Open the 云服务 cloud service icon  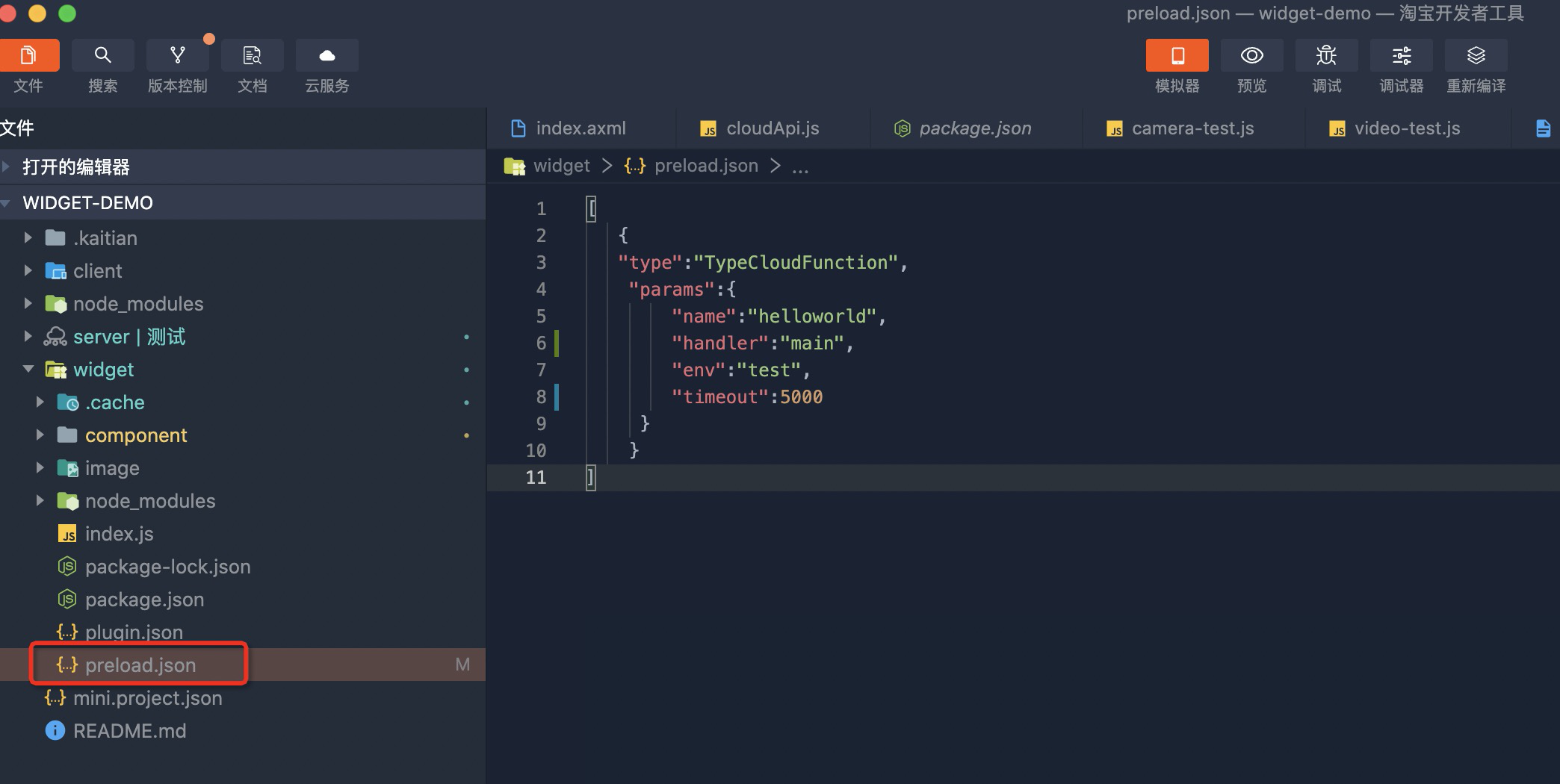(x=327, y=55)
